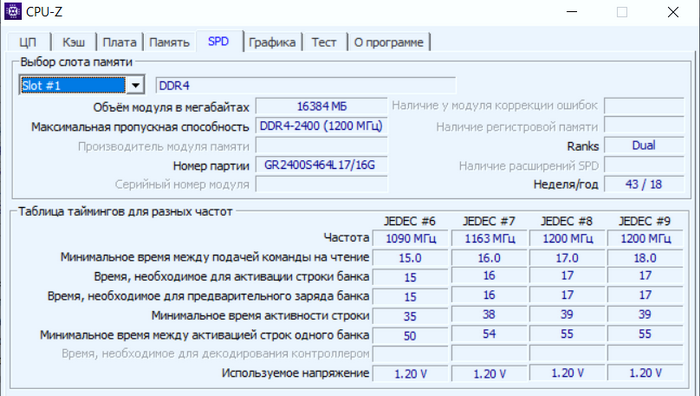
Task: Click the Ranks label
Action: coord(583,146)
